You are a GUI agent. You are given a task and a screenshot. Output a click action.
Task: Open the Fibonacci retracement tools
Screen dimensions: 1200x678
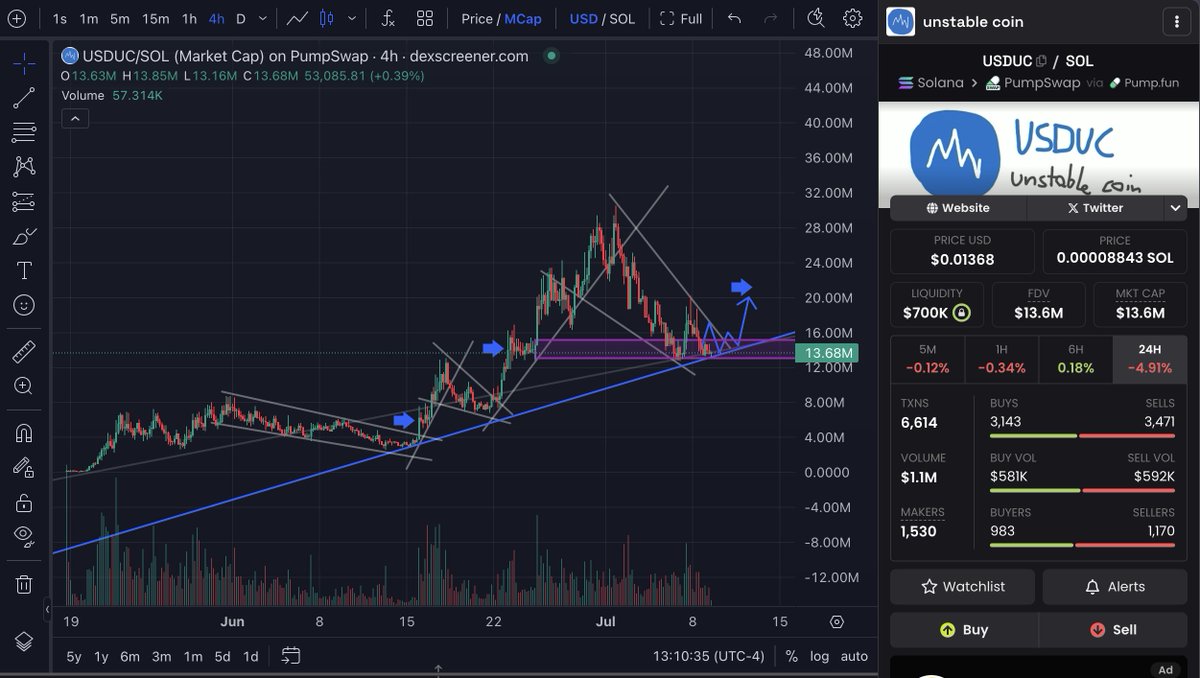24,132
